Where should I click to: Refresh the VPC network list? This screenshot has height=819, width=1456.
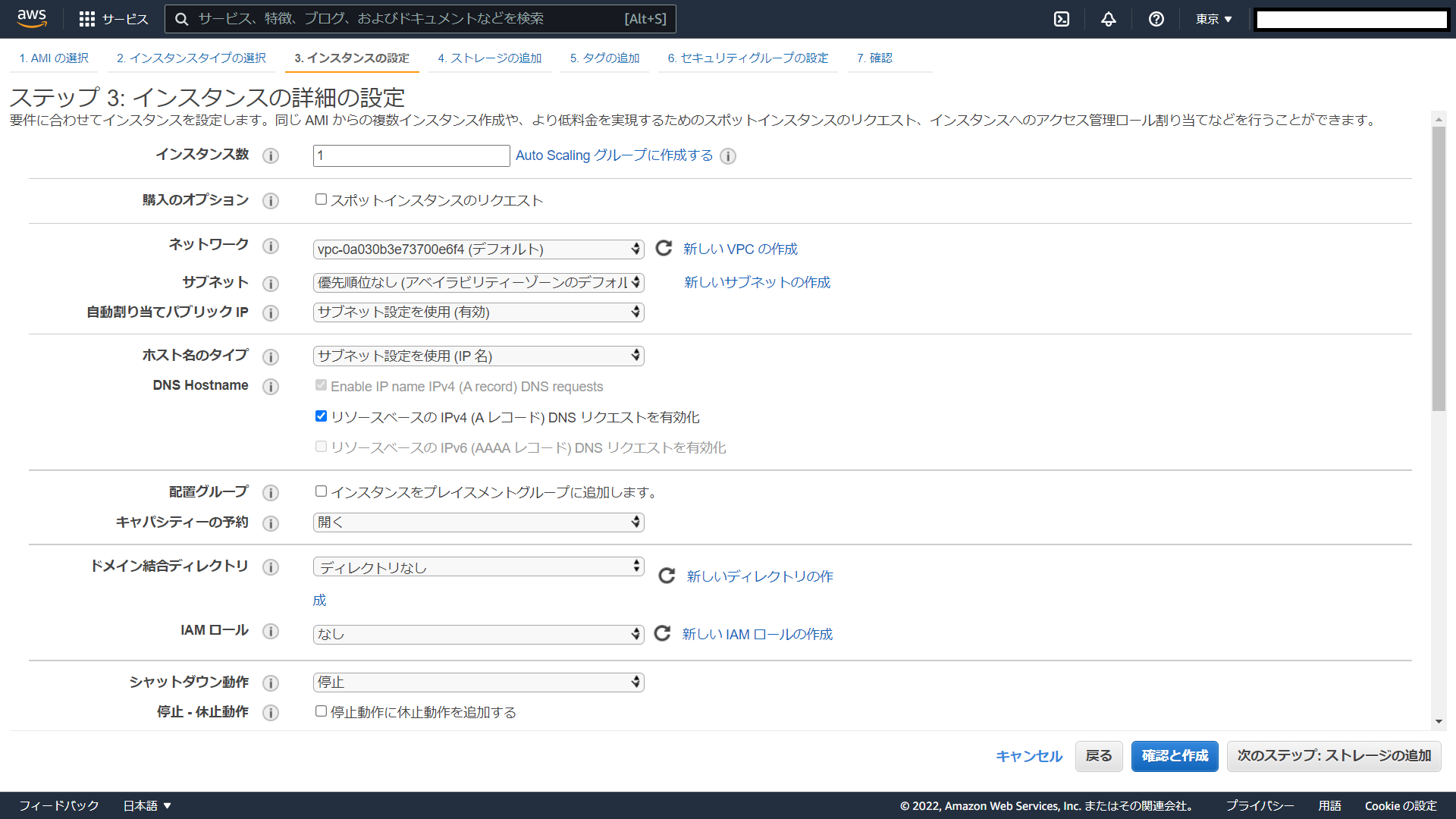click(664, 249)
